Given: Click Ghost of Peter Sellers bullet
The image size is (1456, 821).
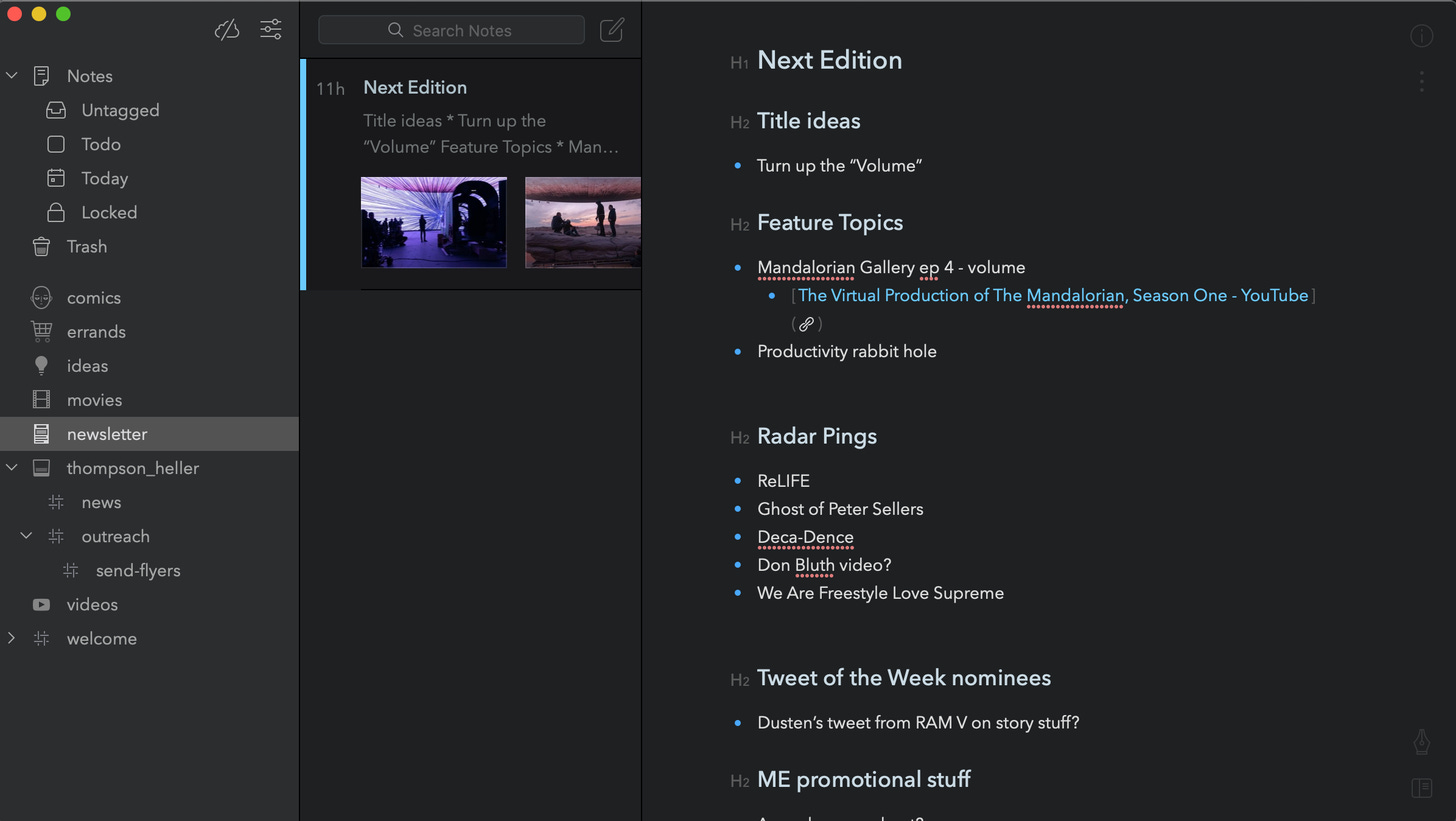Looking at the screenshot, I should pos(840,508).
